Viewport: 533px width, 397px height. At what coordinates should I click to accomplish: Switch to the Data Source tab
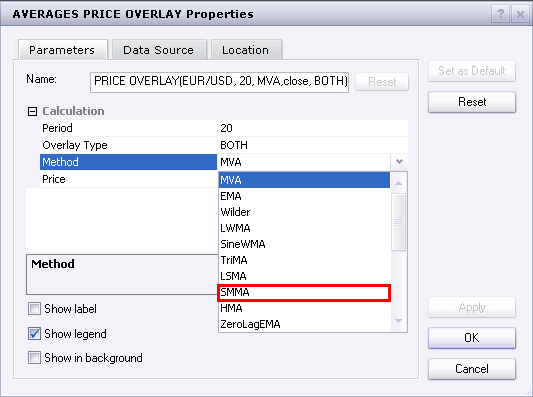pos(159,50)
